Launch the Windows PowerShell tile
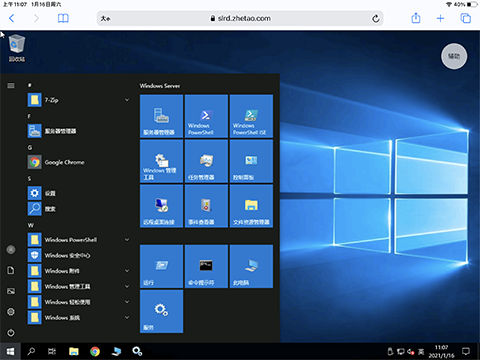The image size is (480, 360). coord(206,116)
